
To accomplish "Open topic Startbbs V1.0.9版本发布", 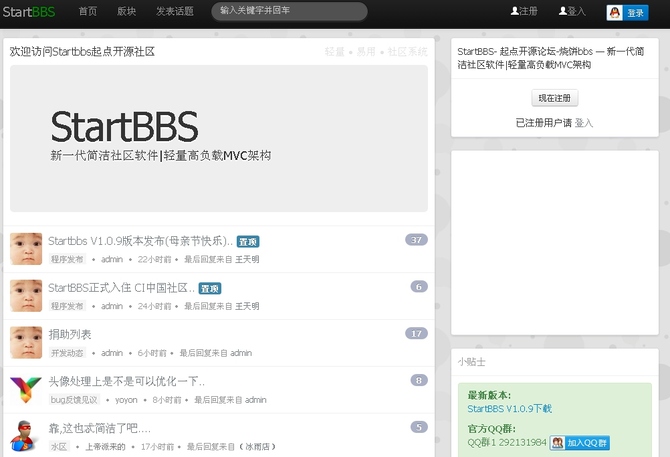I will coord(140,241).
